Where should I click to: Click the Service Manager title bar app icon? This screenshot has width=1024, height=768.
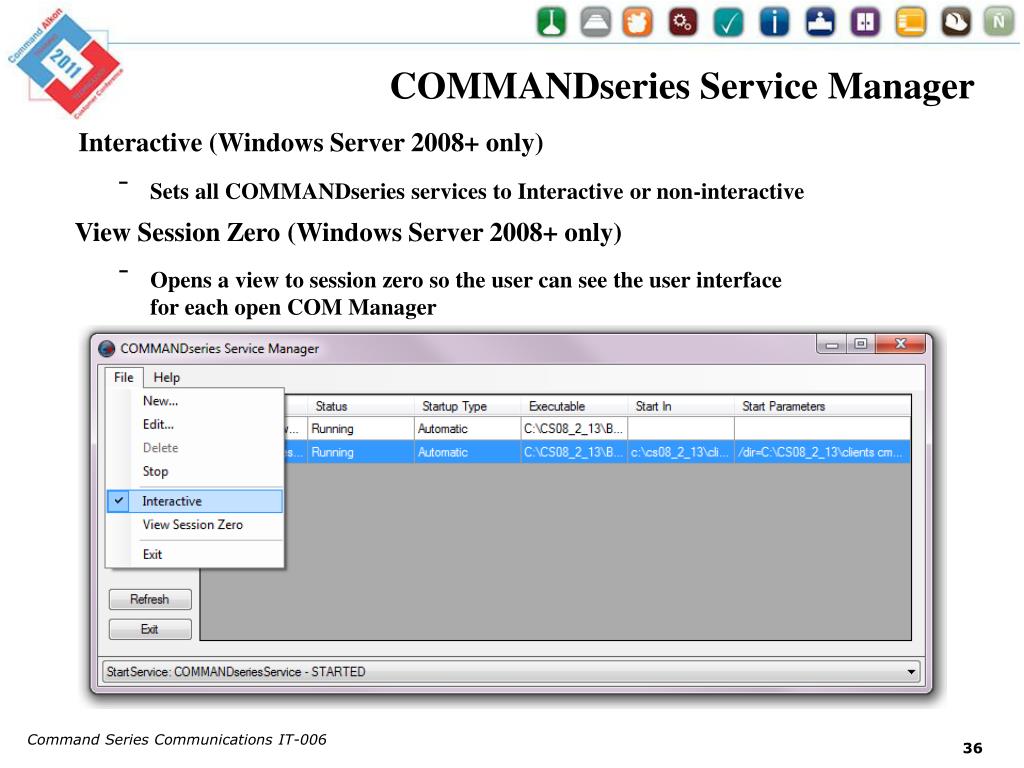click(x=106, y=349)
